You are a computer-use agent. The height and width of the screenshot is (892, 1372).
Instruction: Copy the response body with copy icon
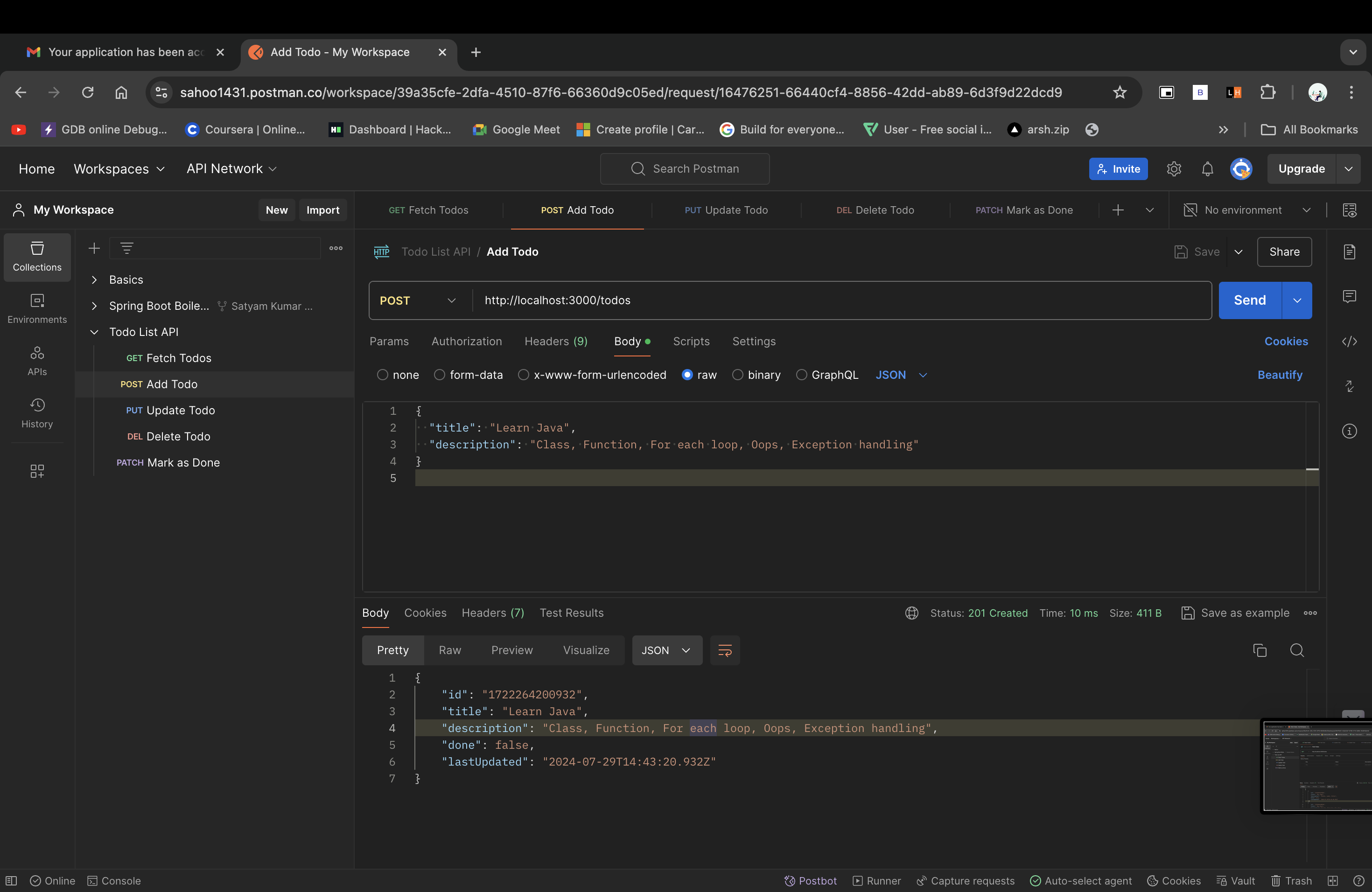coord(1260,650)
